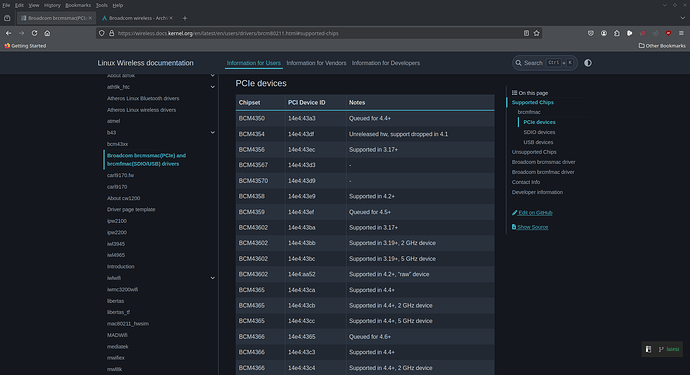The image size is (690, 375).
Task: Expand the b43 sidebar section
Action: point(213,132)
